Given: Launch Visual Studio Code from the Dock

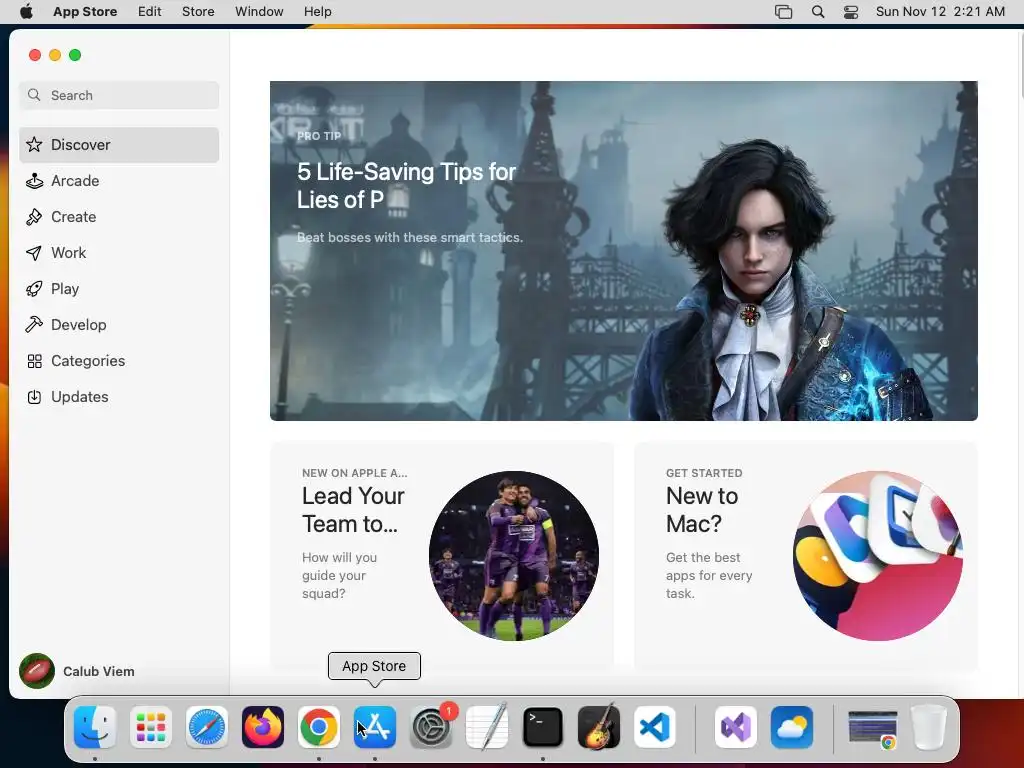Looking at the screenshot, I should pyautogui.click(x=655, y=727).
